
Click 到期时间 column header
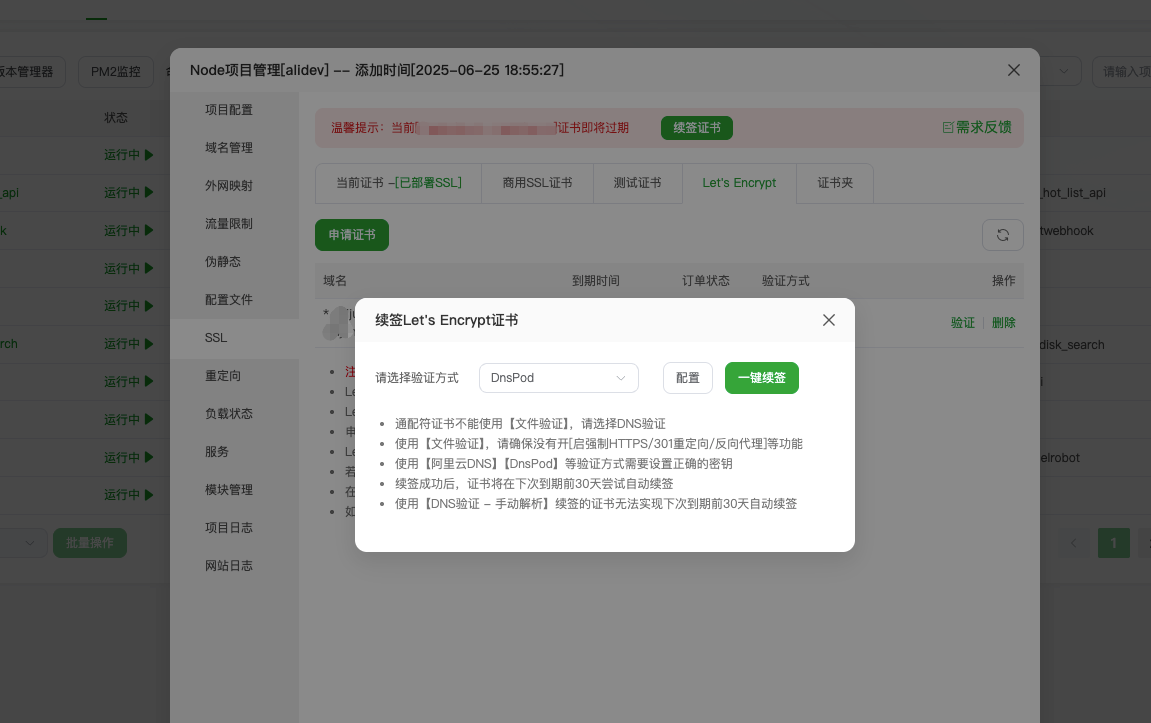pos(595,280)
